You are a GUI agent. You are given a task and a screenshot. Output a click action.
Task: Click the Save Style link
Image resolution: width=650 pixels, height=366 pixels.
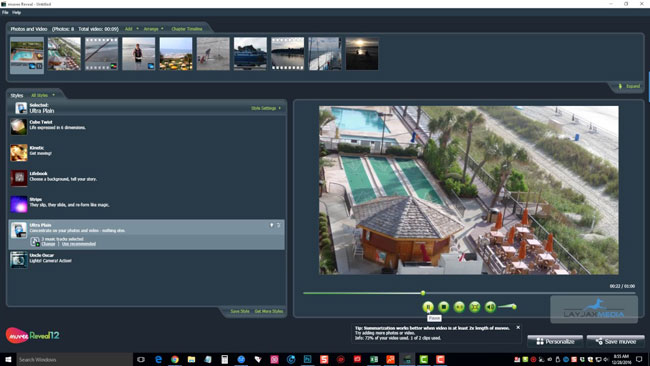[x=240, y=311]
